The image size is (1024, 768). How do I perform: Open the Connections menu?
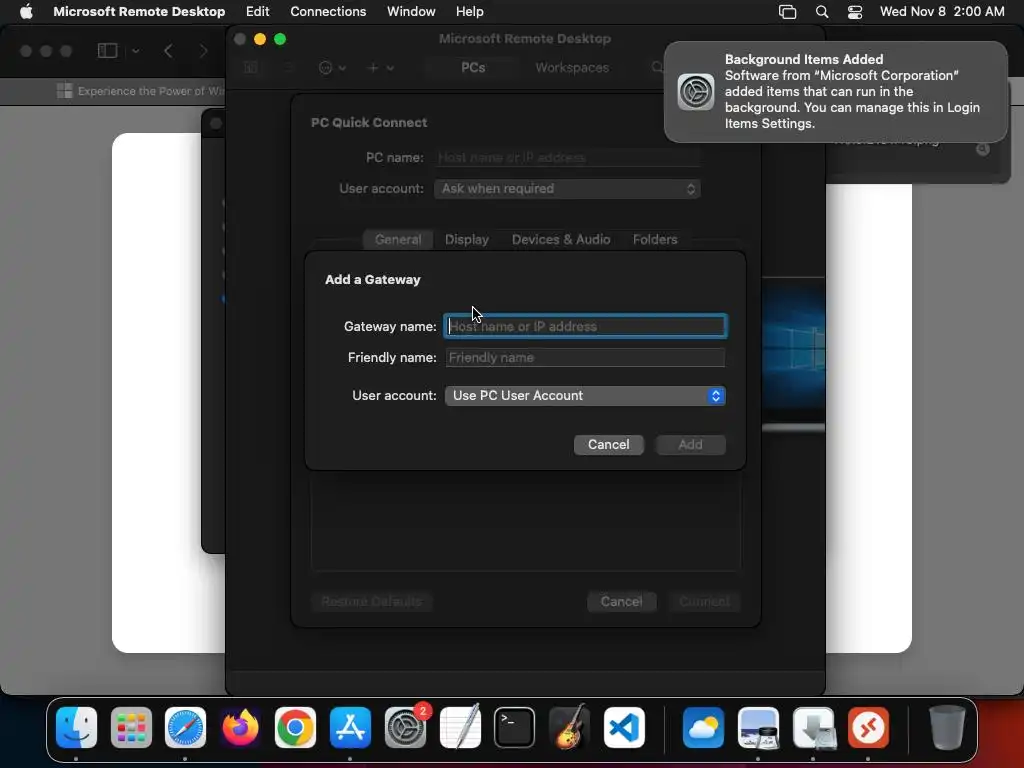(x=328, y=12)
